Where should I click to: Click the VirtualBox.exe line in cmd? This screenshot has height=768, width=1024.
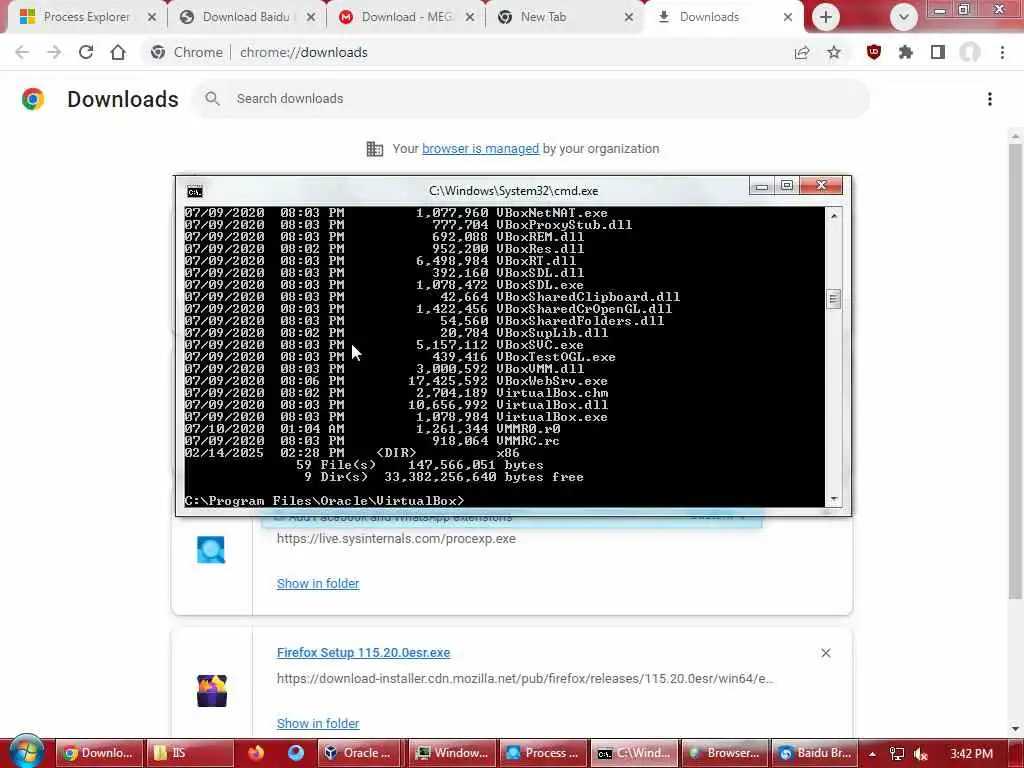395,417
